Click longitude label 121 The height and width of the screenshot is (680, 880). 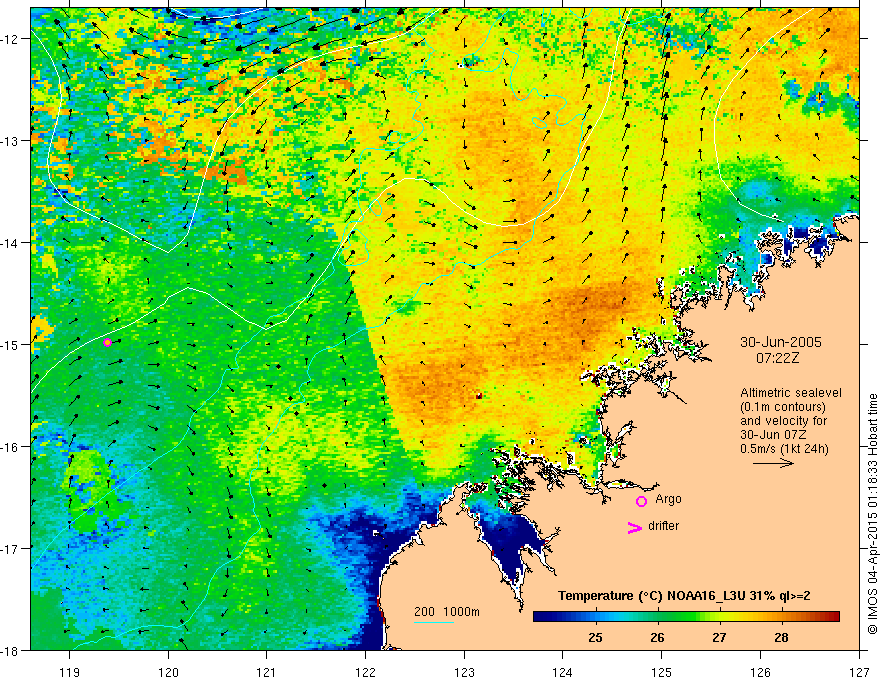[x=267, y=672]
